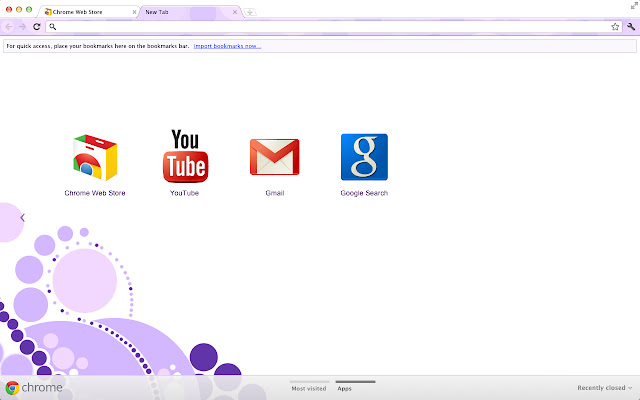
Task: Expand the Recently closed menu
Action: [604, 388]
